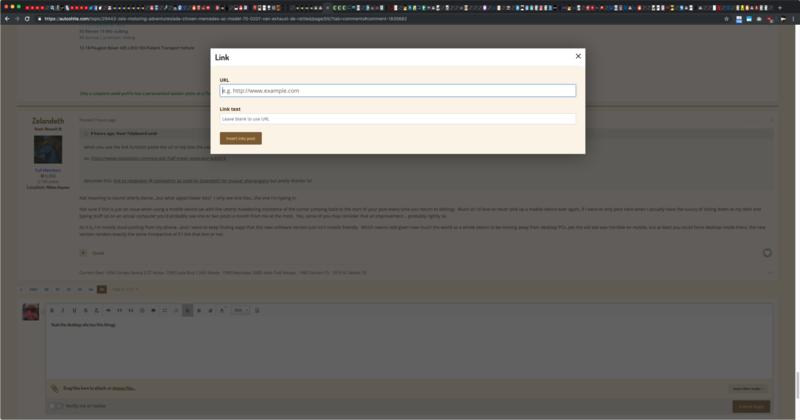Screen dimensions: 800x420
Task: Click the plus icon beside Quote
Action: click(83, 253)
